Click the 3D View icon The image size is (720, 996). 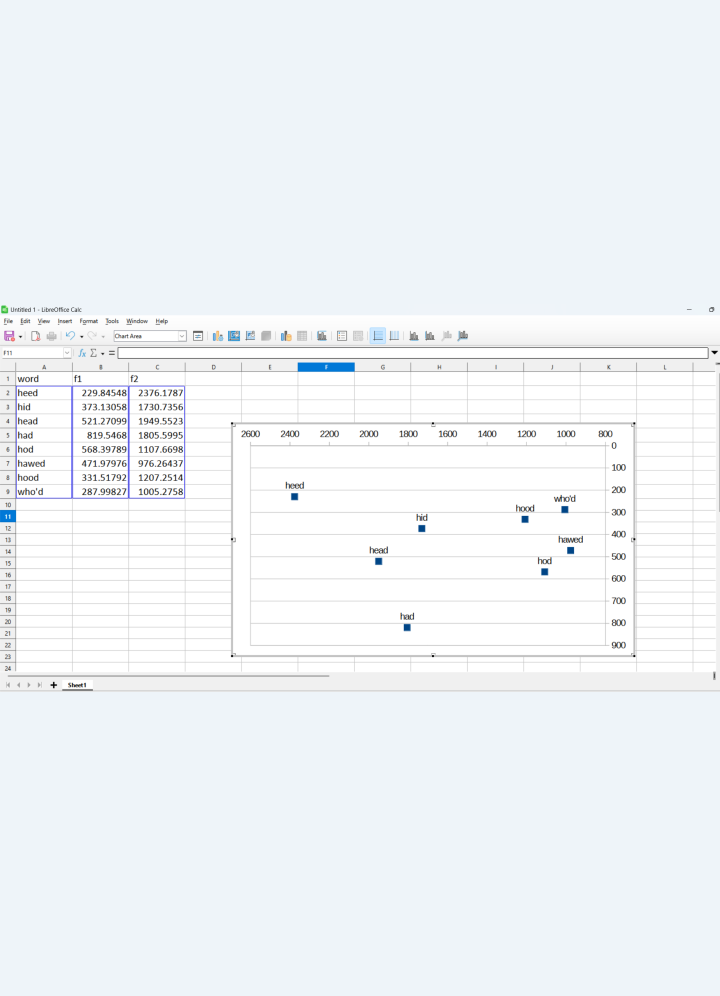pyautogui.click(x=266, y=336)
